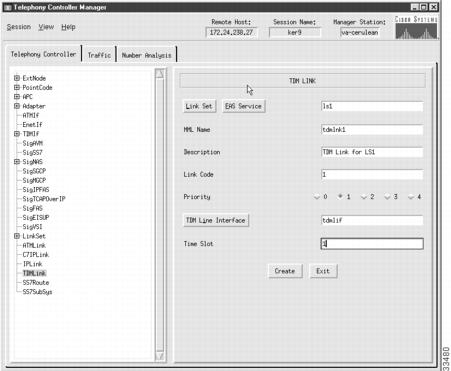Maximize the Telephony Controller Manager window

[x=423, y=7]
